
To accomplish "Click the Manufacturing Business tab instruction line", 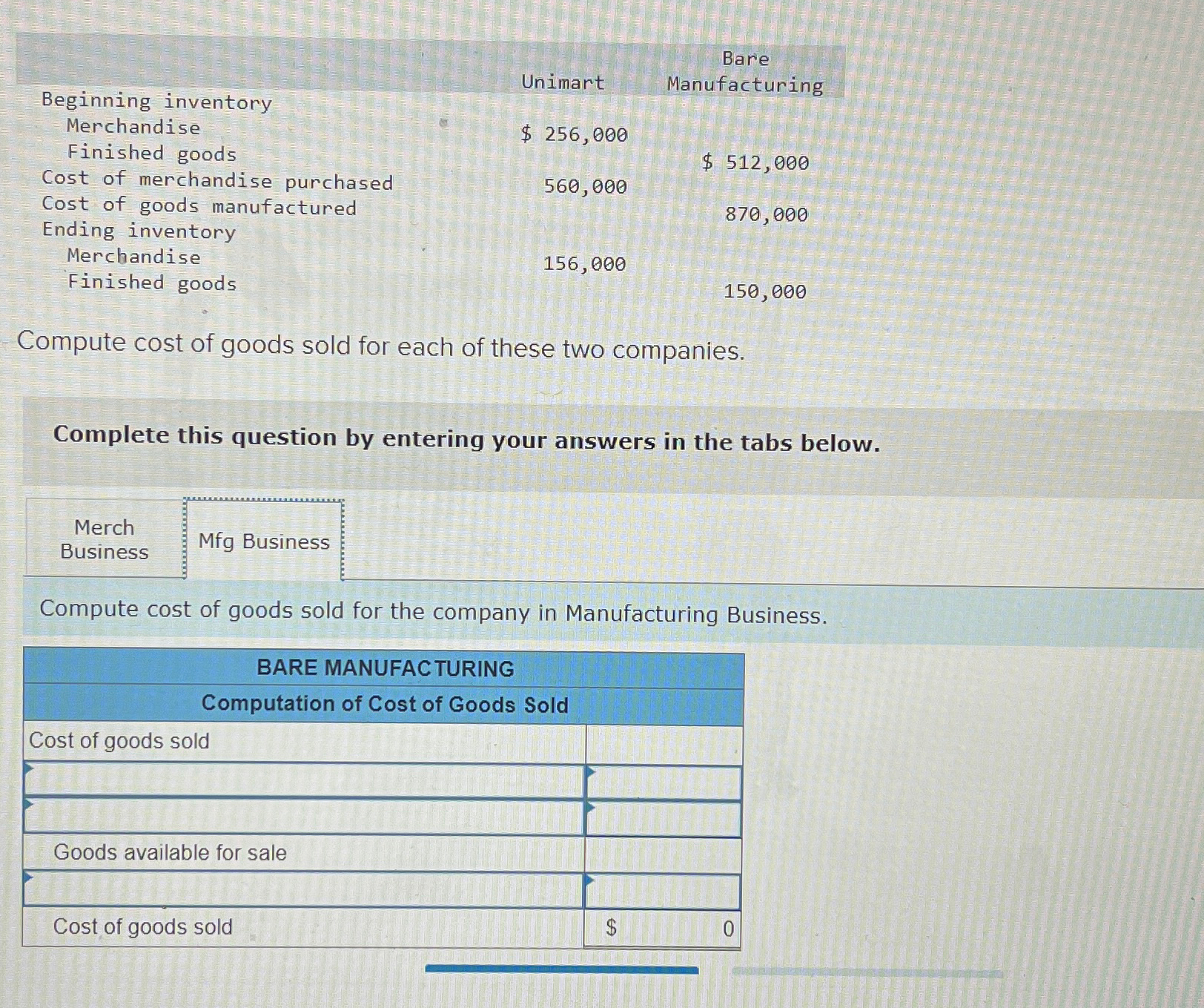I will [x=433, y=612].
